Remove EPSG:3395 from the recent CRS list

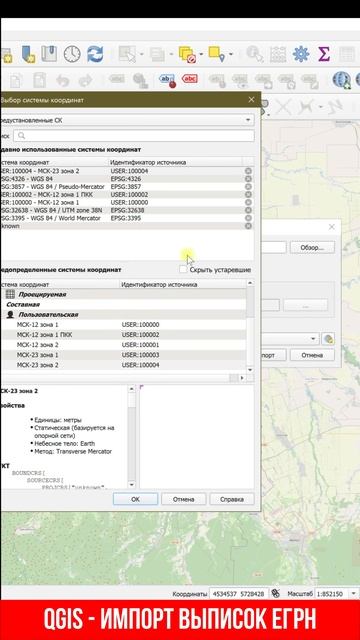pyautogui.click(x=248, y=218)
